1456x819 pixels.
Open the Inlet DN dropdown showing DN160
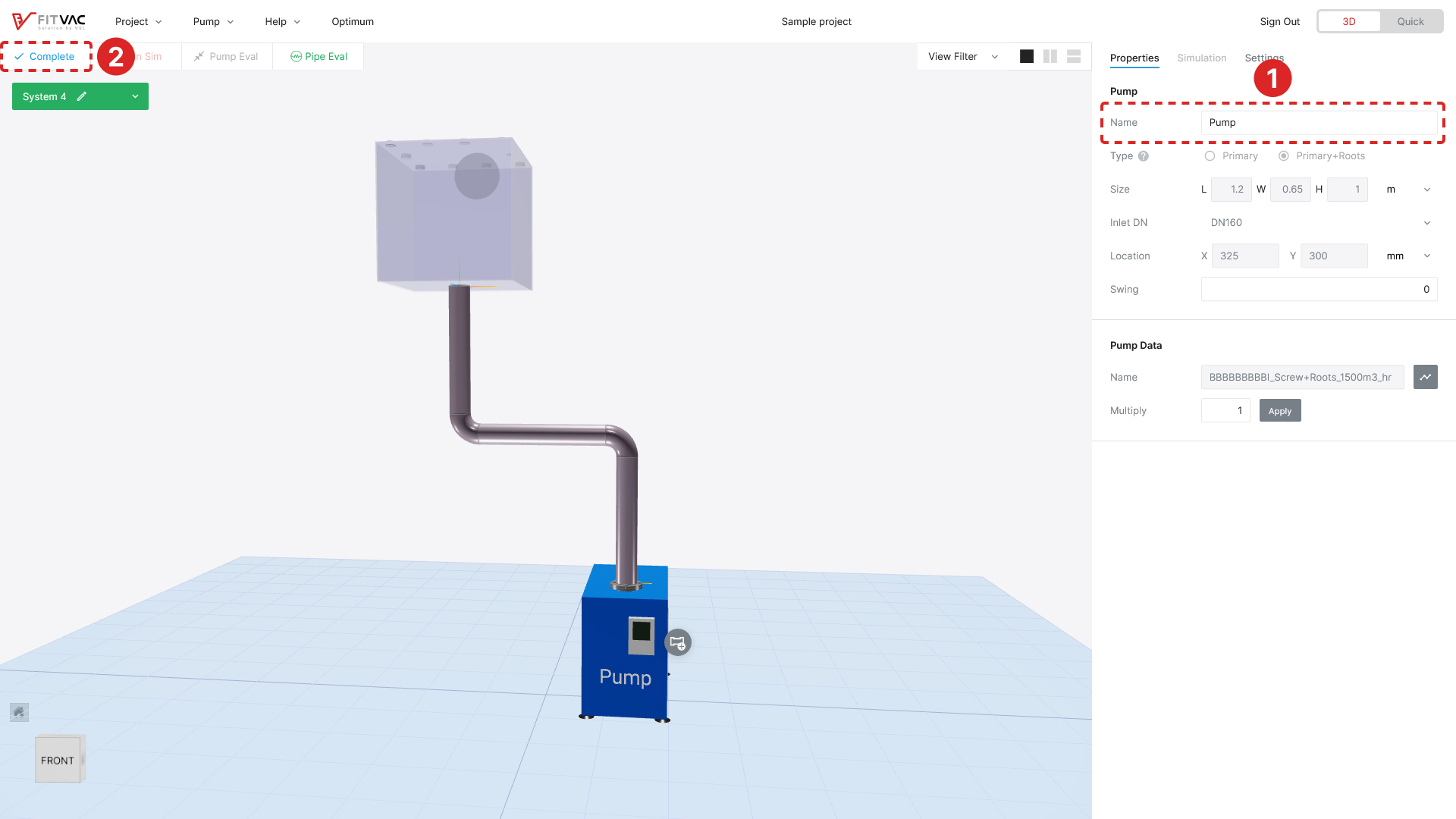click(1319, 223)
